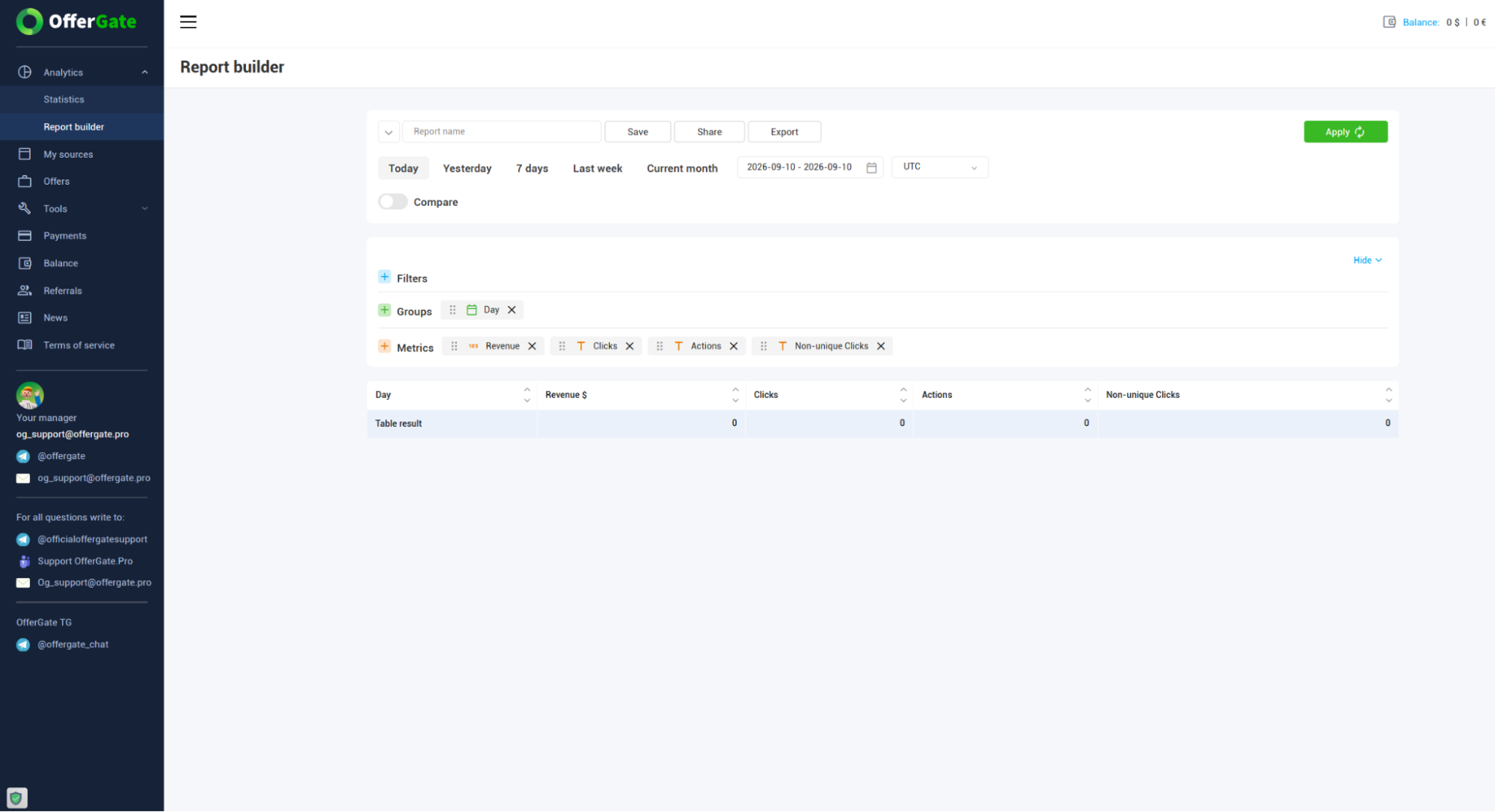Click the orange plus icon beside Metrics

click(x=384, y=346)
